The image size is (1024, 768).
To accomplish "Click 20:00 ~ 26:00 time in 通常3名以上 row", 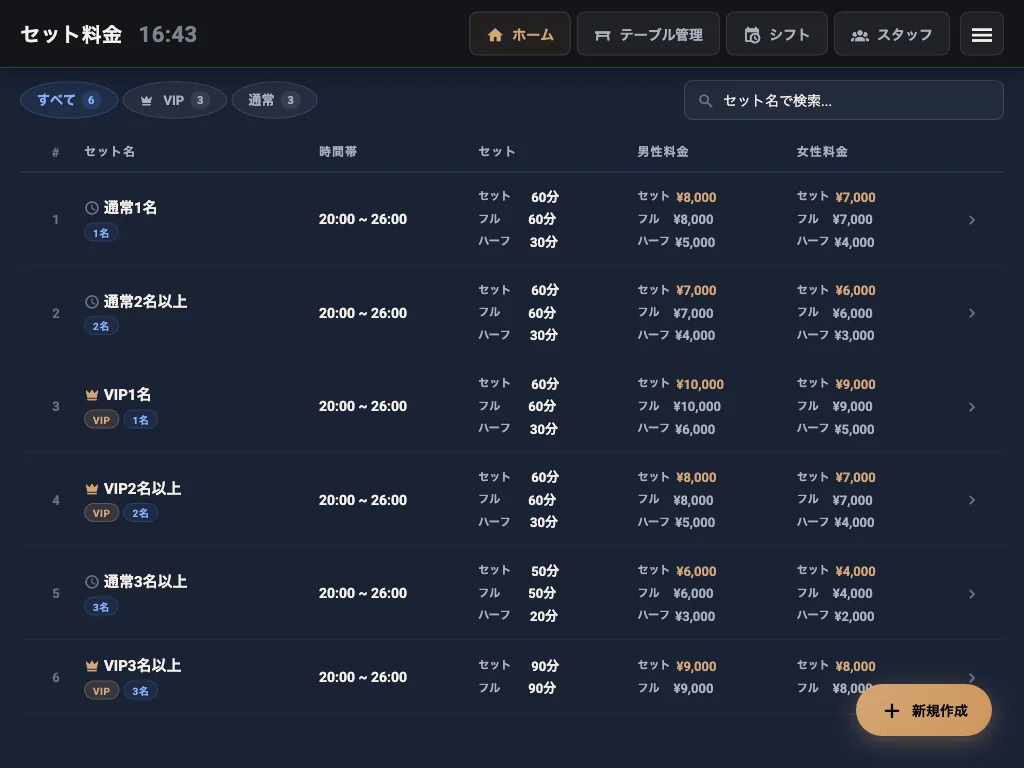I will 362,593.
